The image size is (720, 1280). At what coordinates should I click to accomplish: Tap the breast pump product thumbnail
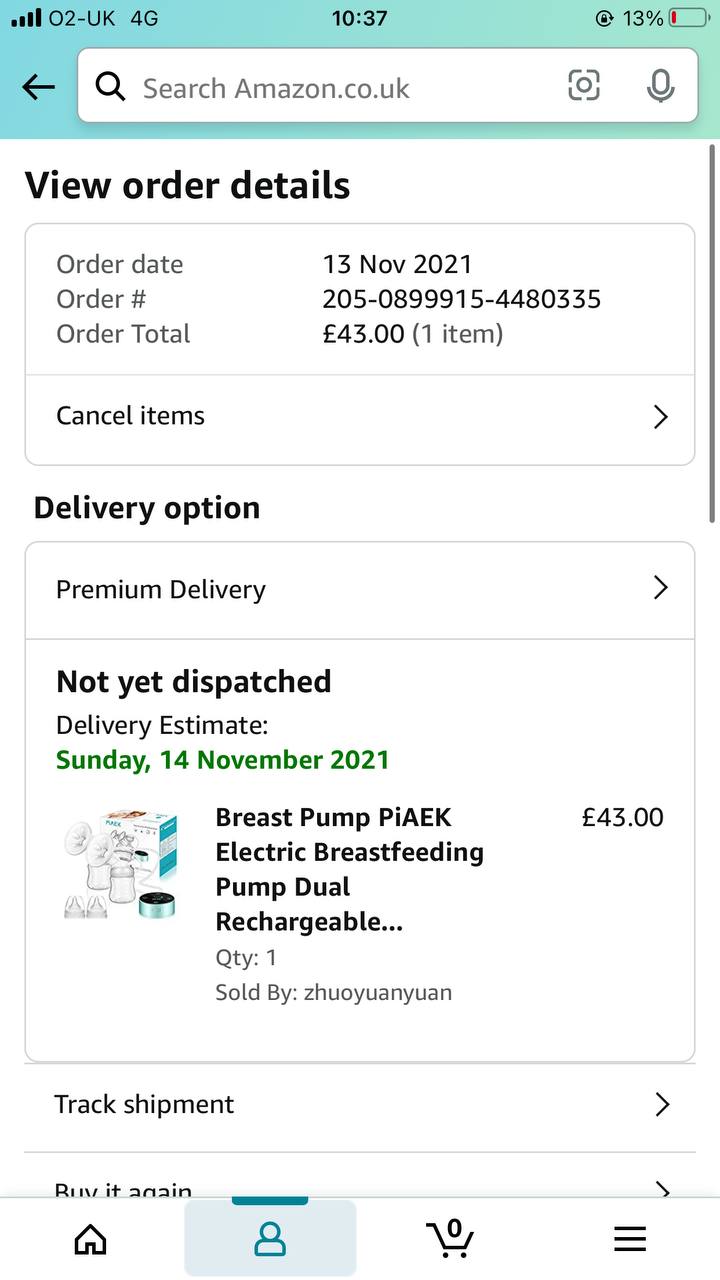(x=118, y=865)
